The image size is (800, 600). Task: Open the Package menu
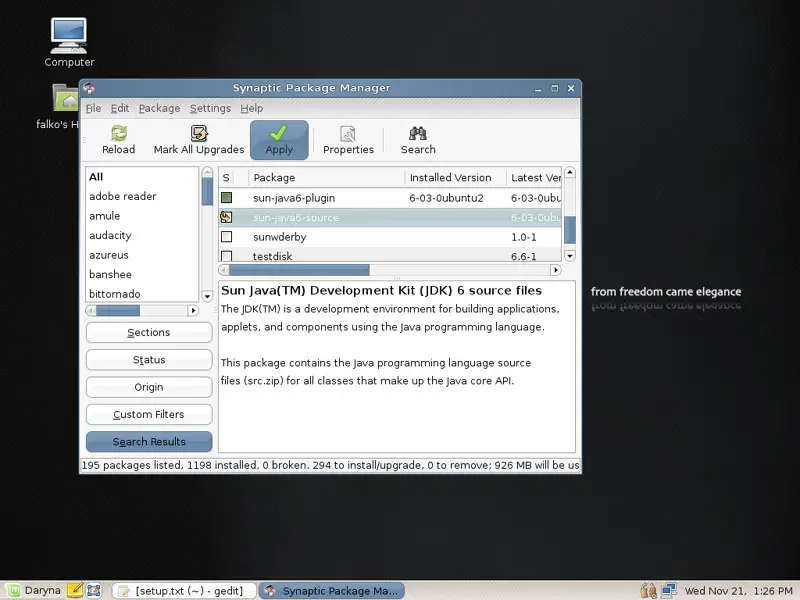(159, 108)
